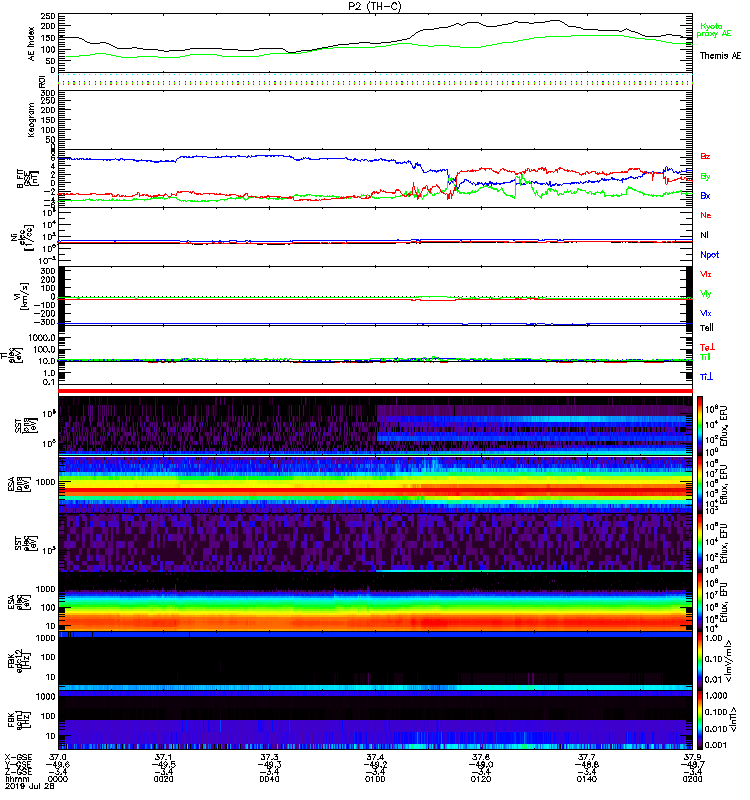Click the blue Bx legend label
This screenshot has height=800, width=750.
coord(705,195)
